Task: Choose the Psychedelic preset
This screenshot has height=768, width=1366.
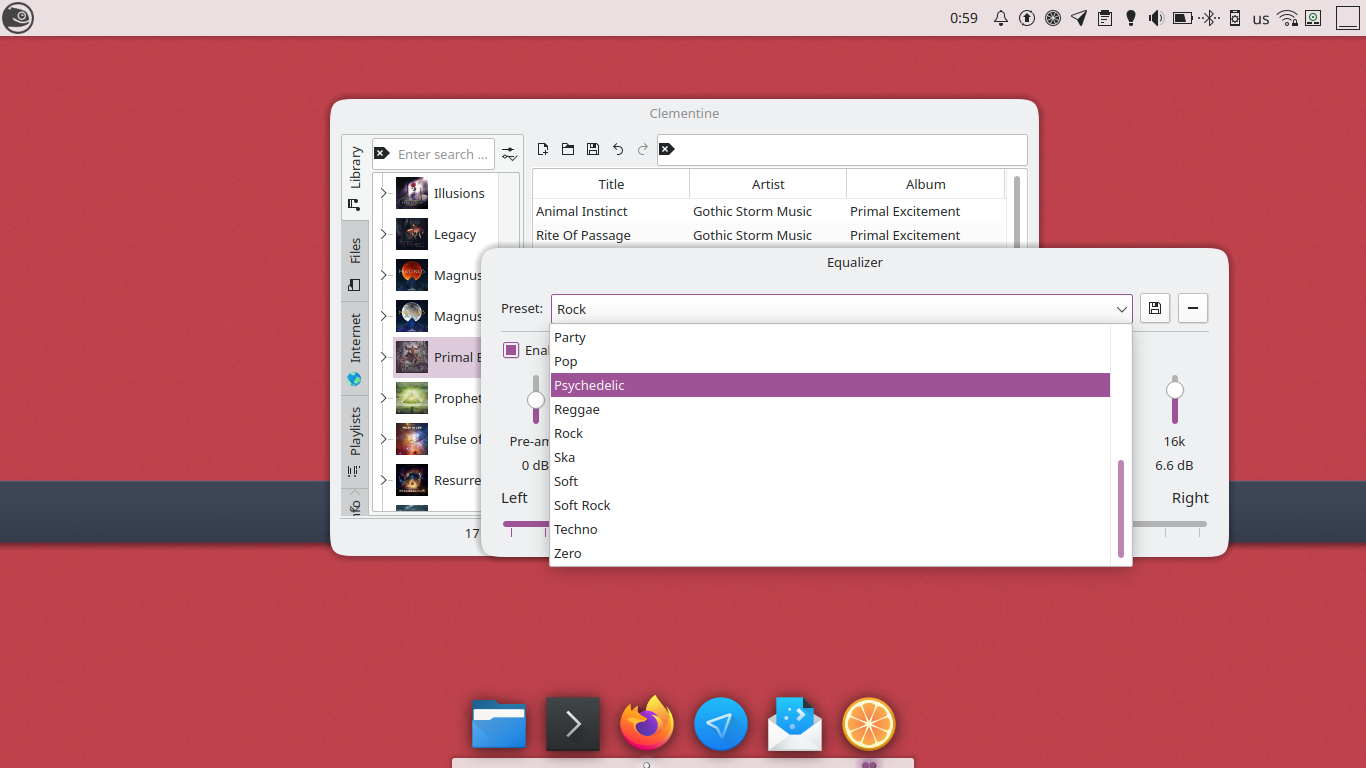Action: (830, 385)
